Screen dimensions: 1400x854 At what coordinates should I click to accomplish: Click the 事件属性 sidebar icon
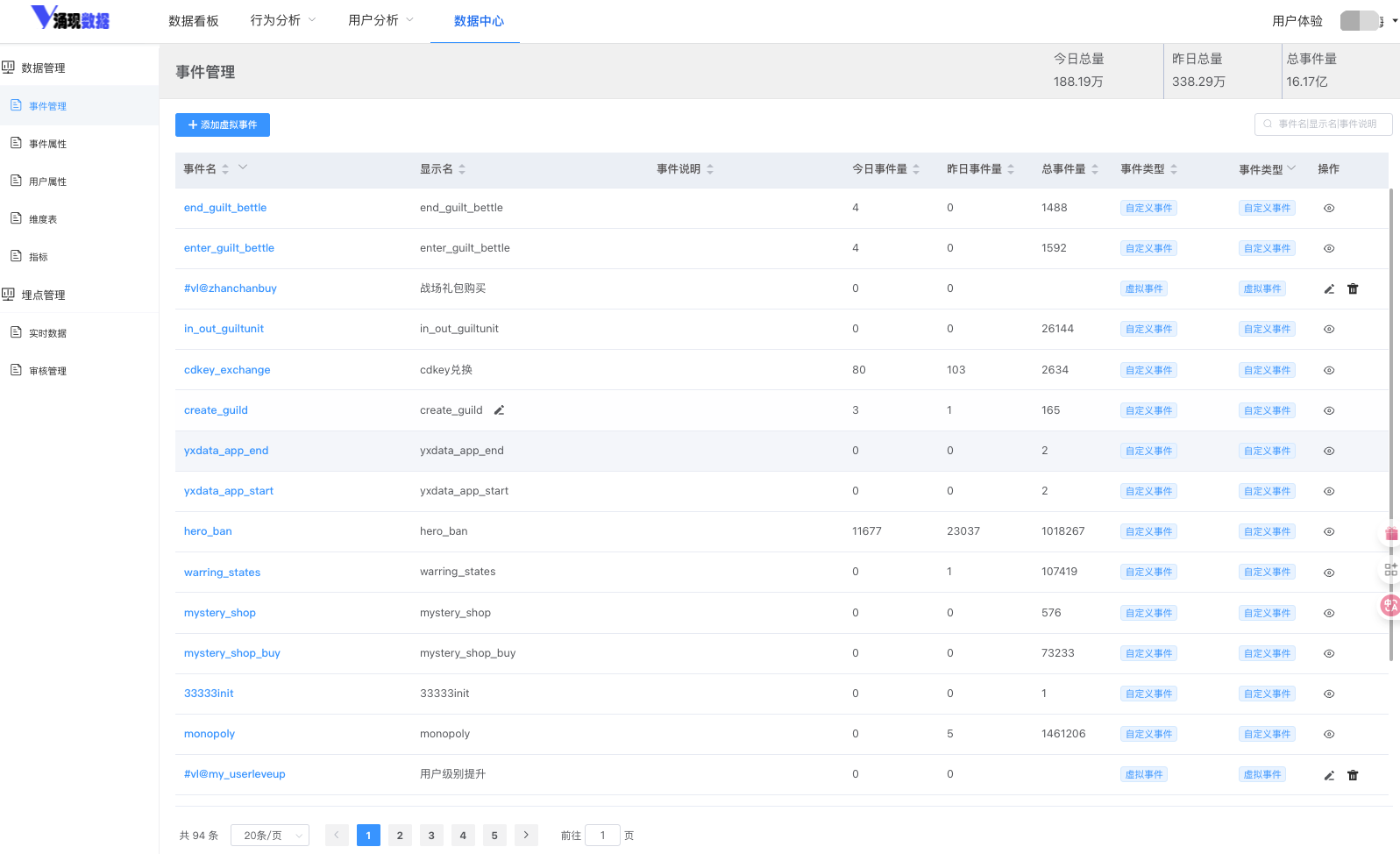tap(16, 143)
